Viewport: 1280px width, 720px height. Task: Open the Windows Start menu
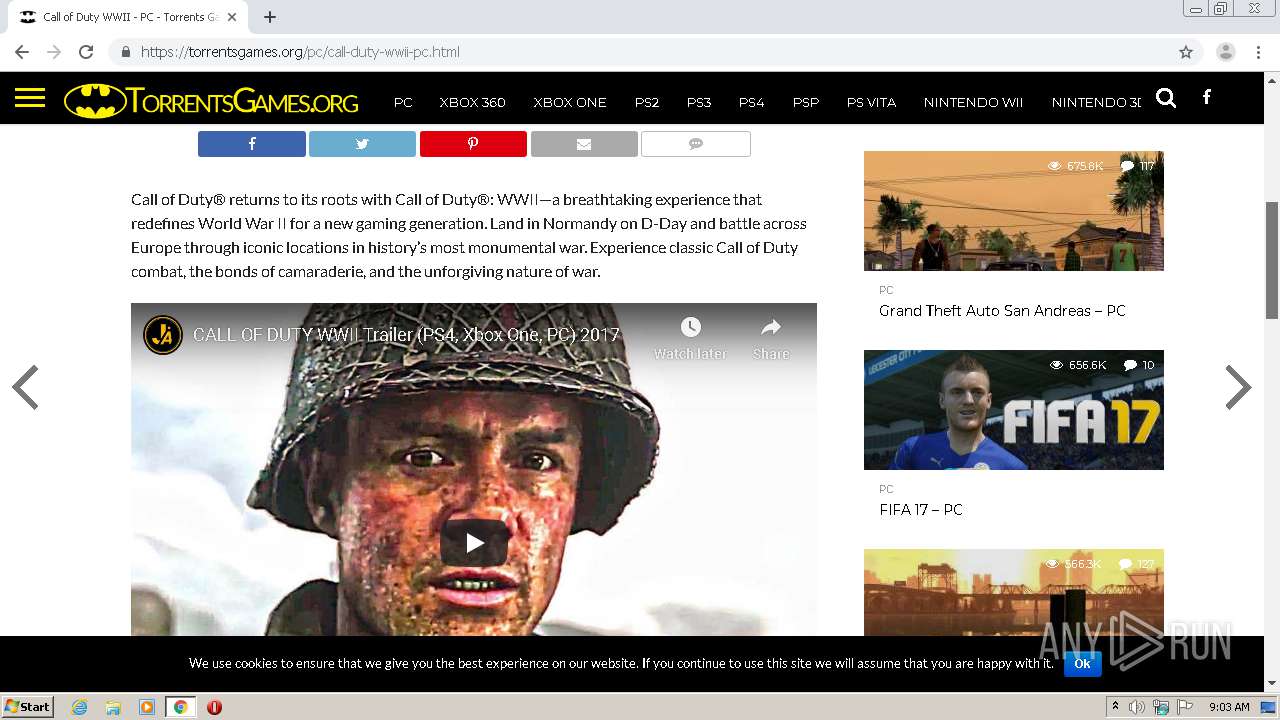pyautogui.click(x=28, y=707)
